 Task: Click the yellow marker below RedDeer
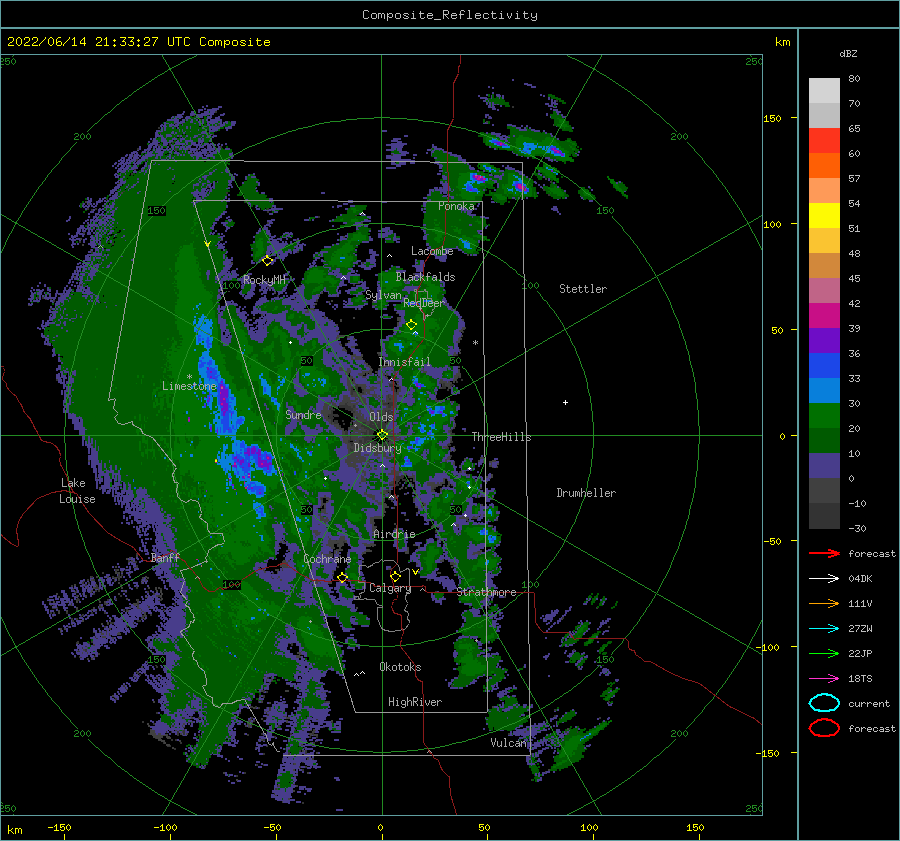pos(412,325)
